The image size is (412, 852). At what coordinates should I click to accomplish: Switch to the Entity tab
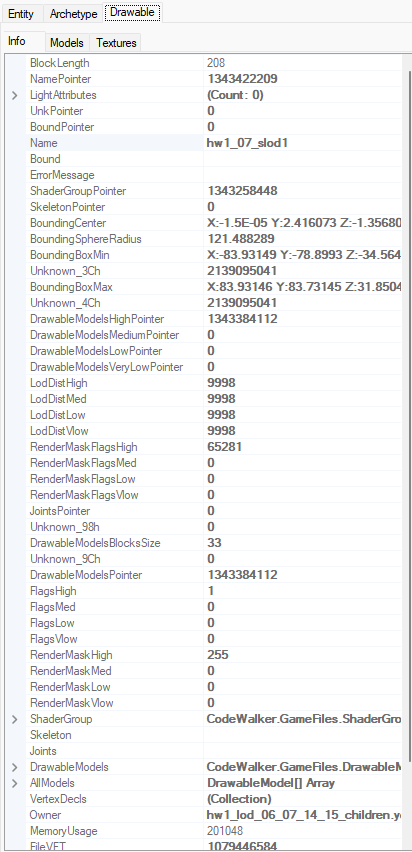click(21, 14)
